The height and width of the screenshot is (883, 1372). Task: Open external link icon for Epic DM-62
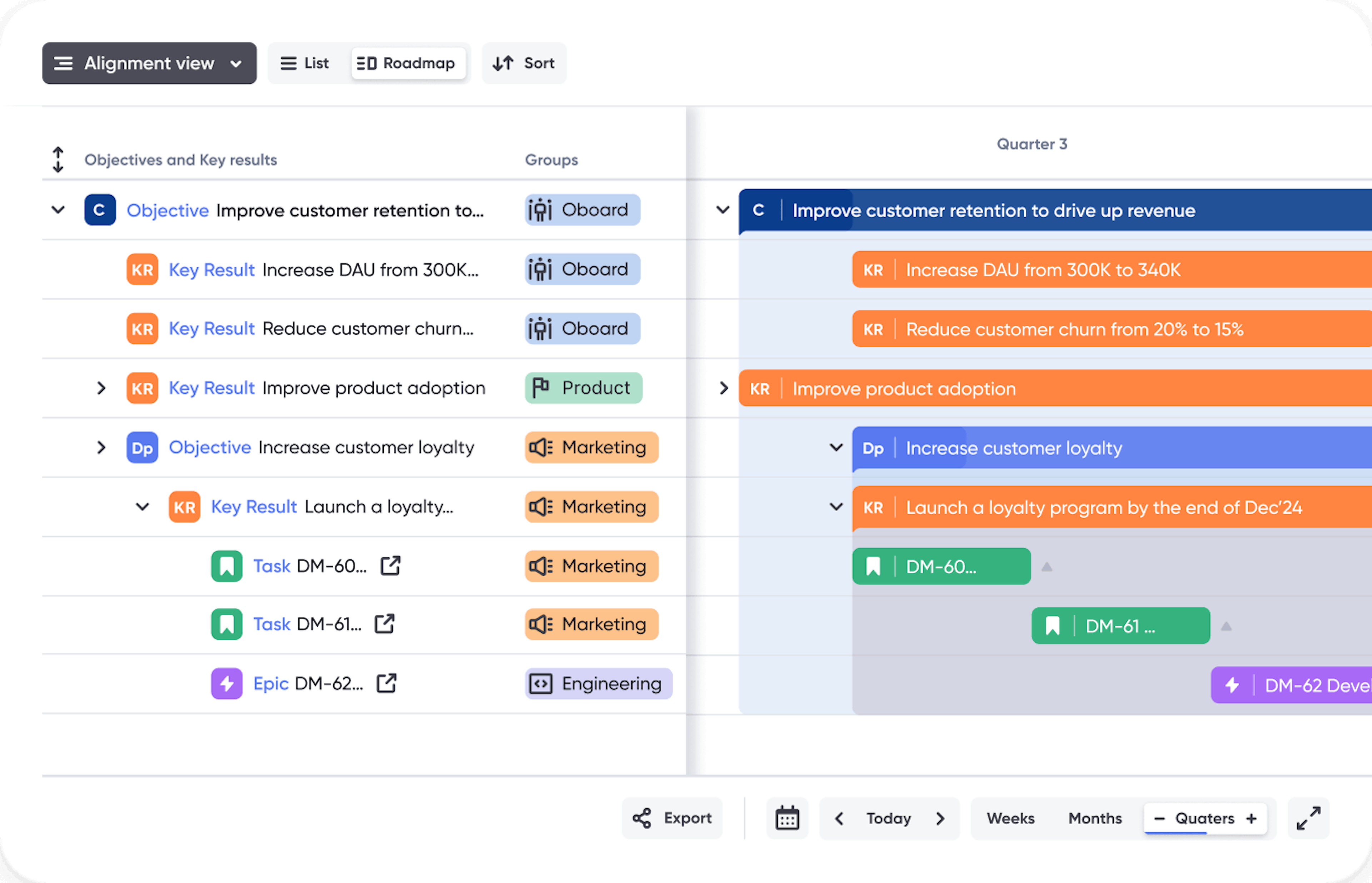coord(386,683)
